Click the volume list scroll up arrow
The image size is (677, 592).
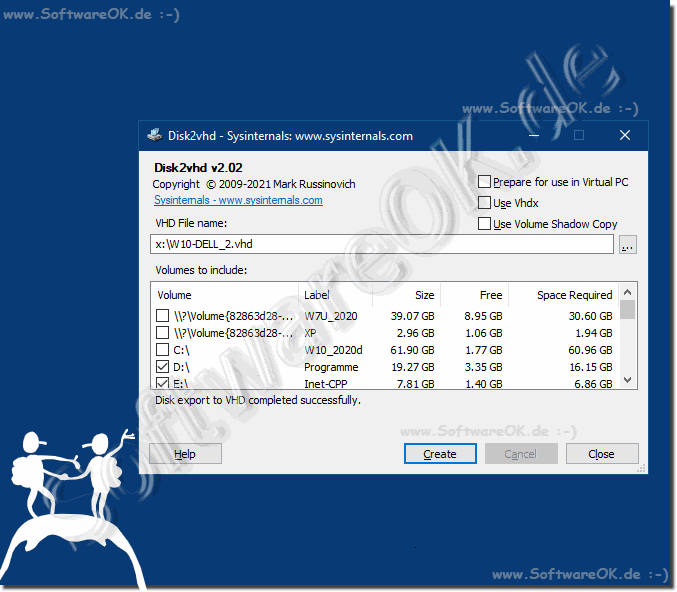(628, 292)
